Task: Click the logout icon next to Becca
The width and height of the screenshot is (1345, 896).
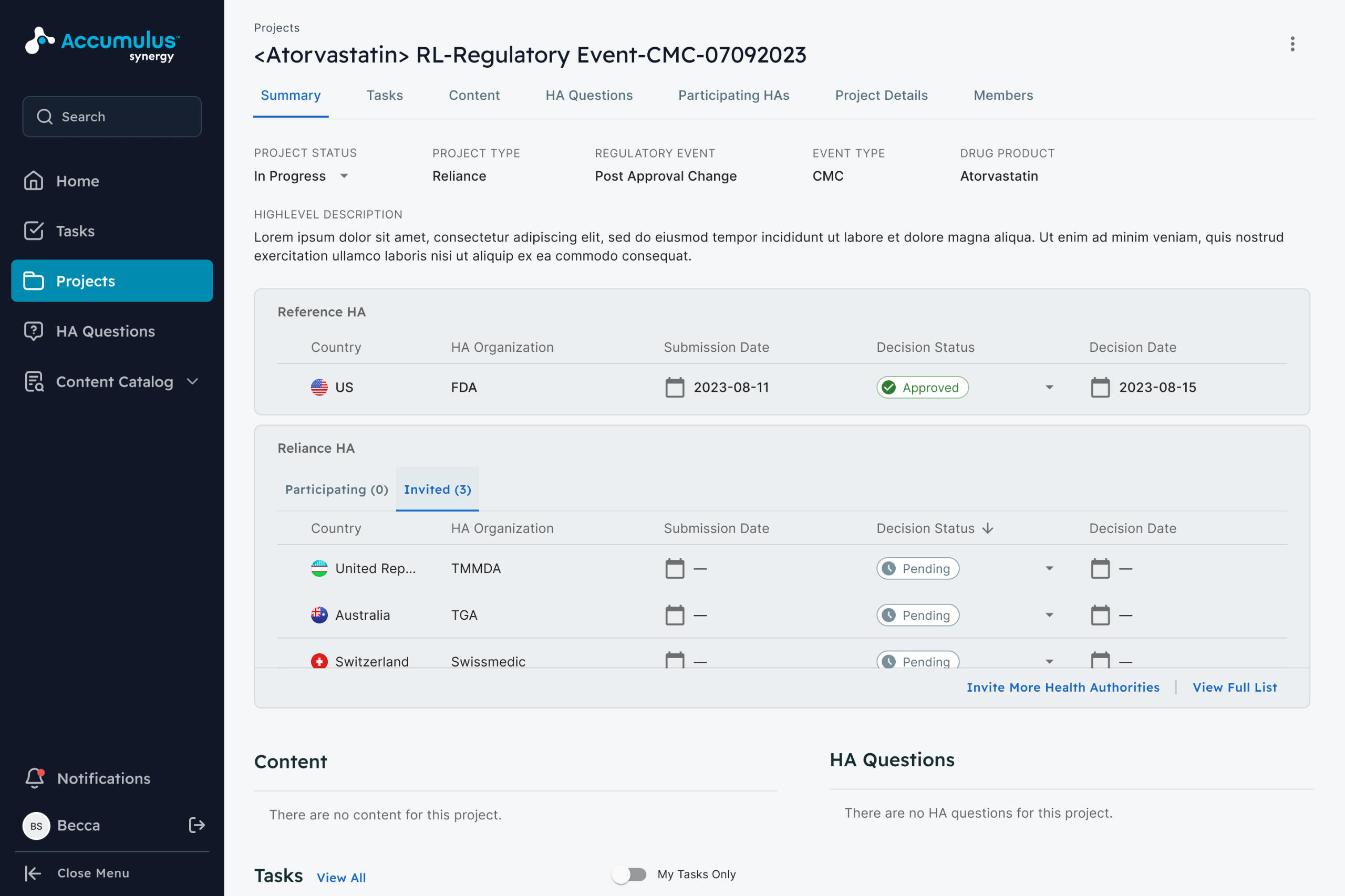Action: [196, 825]
